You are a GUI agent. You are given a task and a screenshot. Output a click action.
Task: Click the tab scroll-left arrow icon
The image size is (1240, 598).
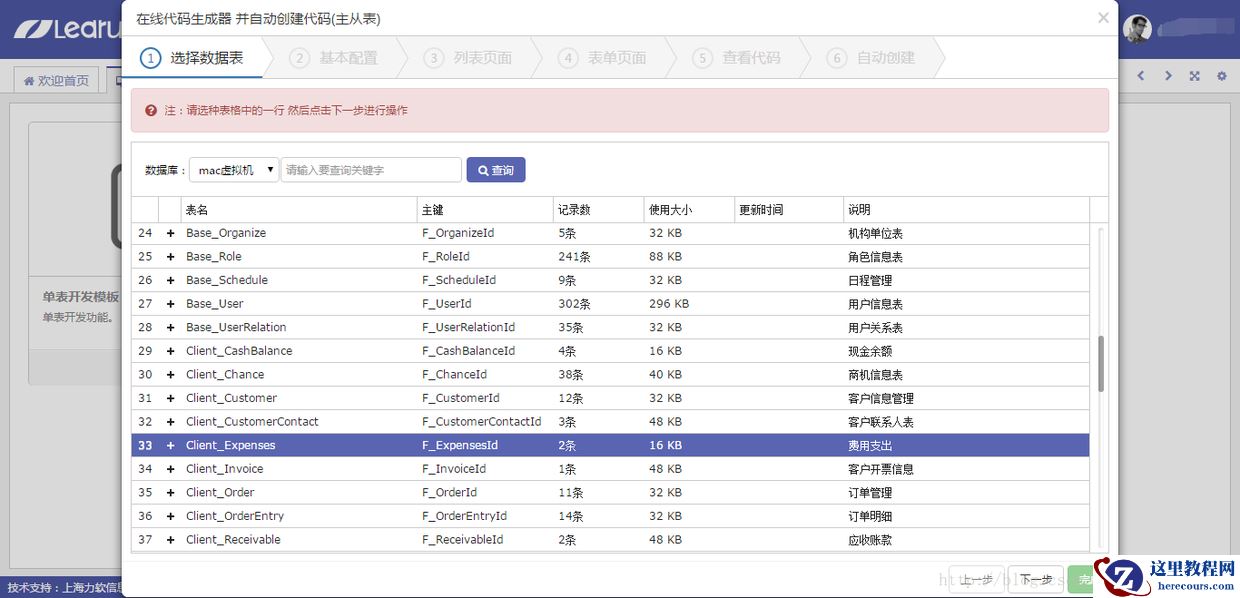pyautogui.click(x=1141, y=76)
